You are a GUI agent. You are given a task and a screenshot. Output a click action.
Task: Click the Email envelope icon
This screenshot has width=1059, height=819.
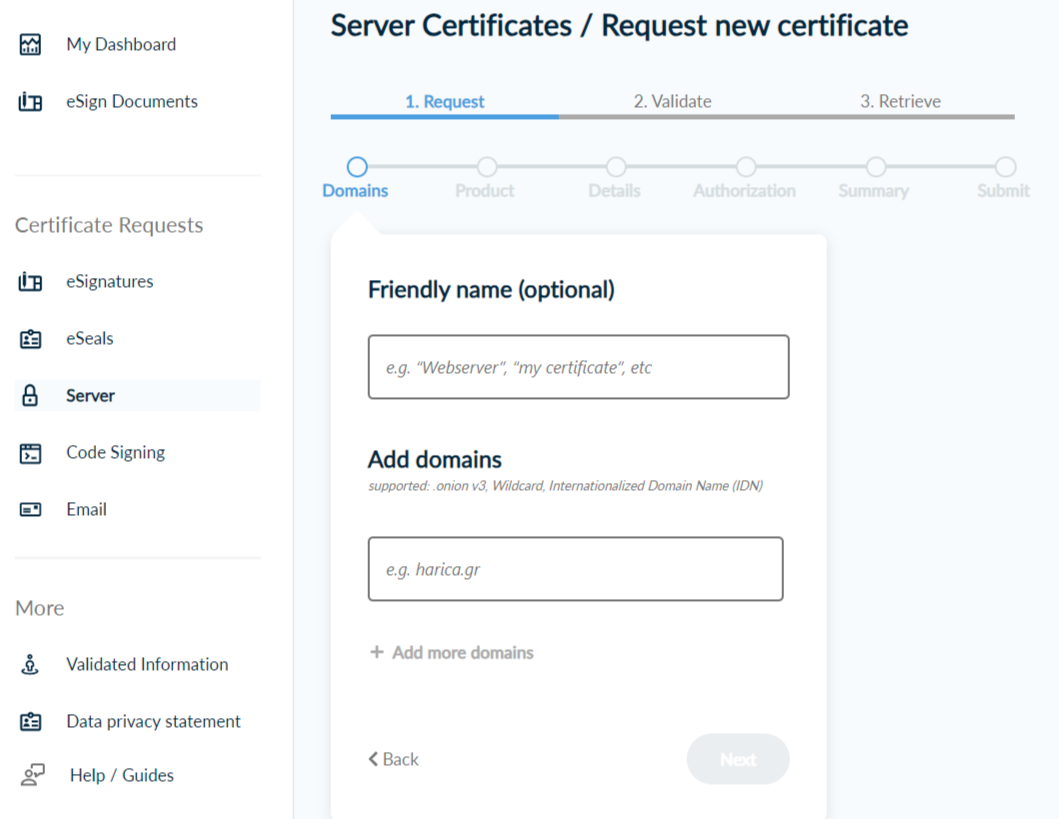click(31, 510)
